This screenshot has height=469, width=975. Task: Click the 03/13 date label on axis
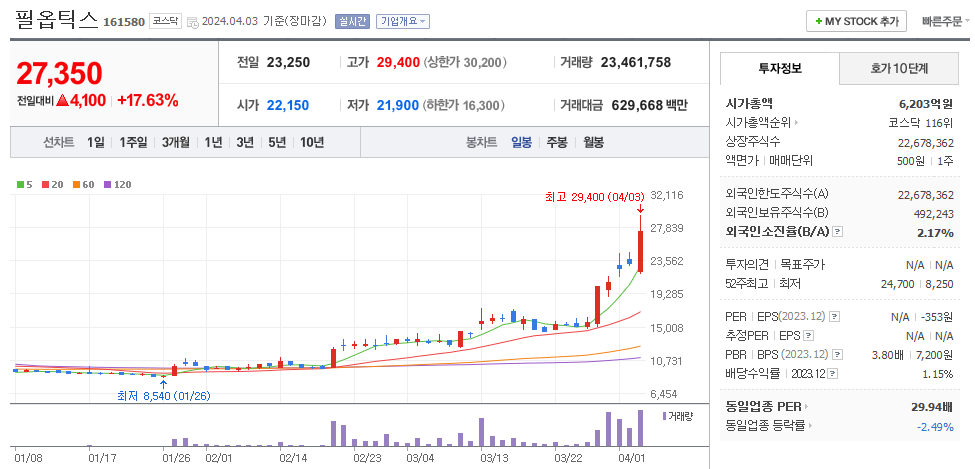[x=494, y=458]
